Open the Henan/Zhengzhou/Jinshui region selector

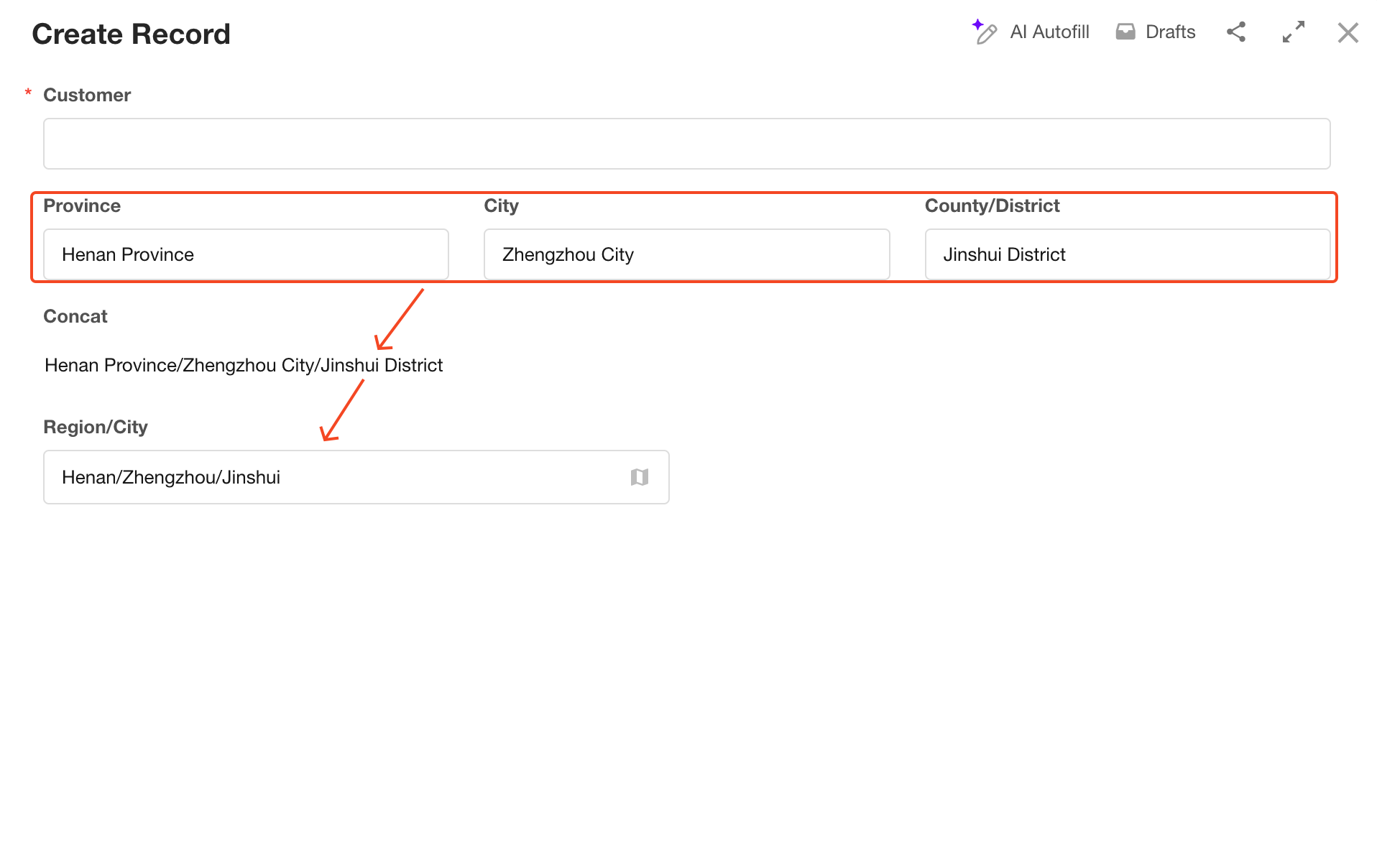(x=331, y=477)
